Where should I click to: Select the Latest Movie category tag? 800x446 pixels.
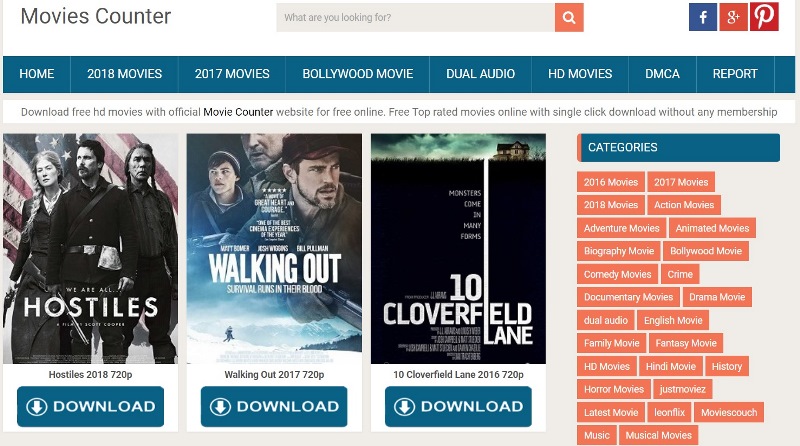(x=611, y=412)
